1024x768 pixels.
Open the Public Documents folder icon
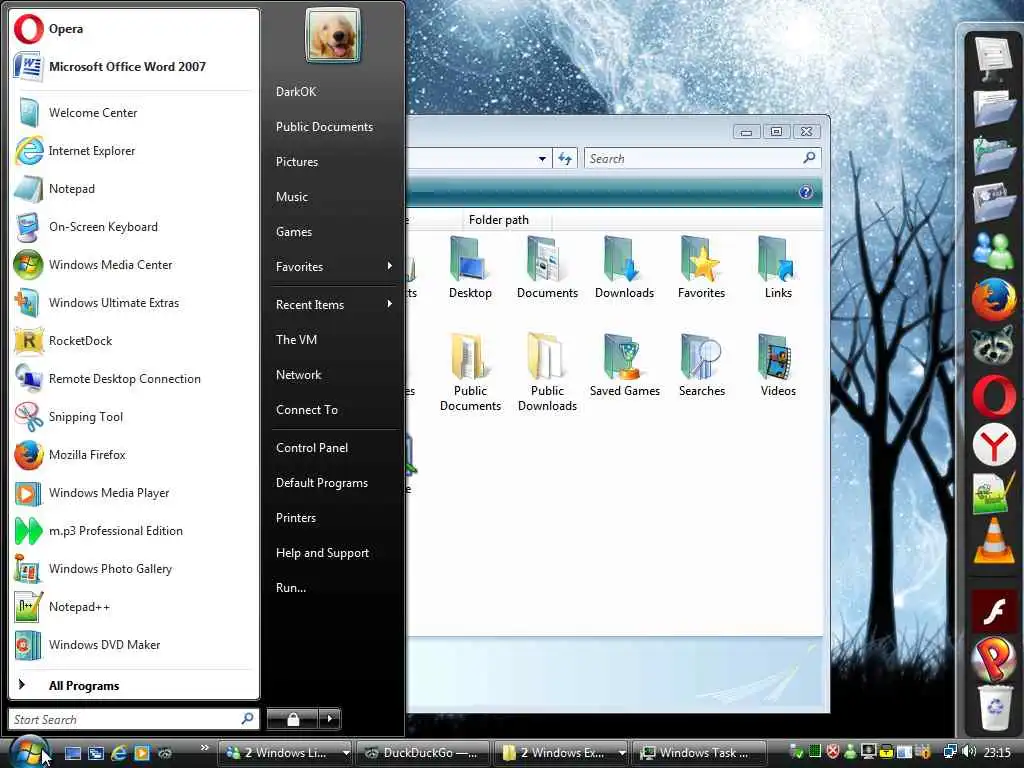[470, 372]
